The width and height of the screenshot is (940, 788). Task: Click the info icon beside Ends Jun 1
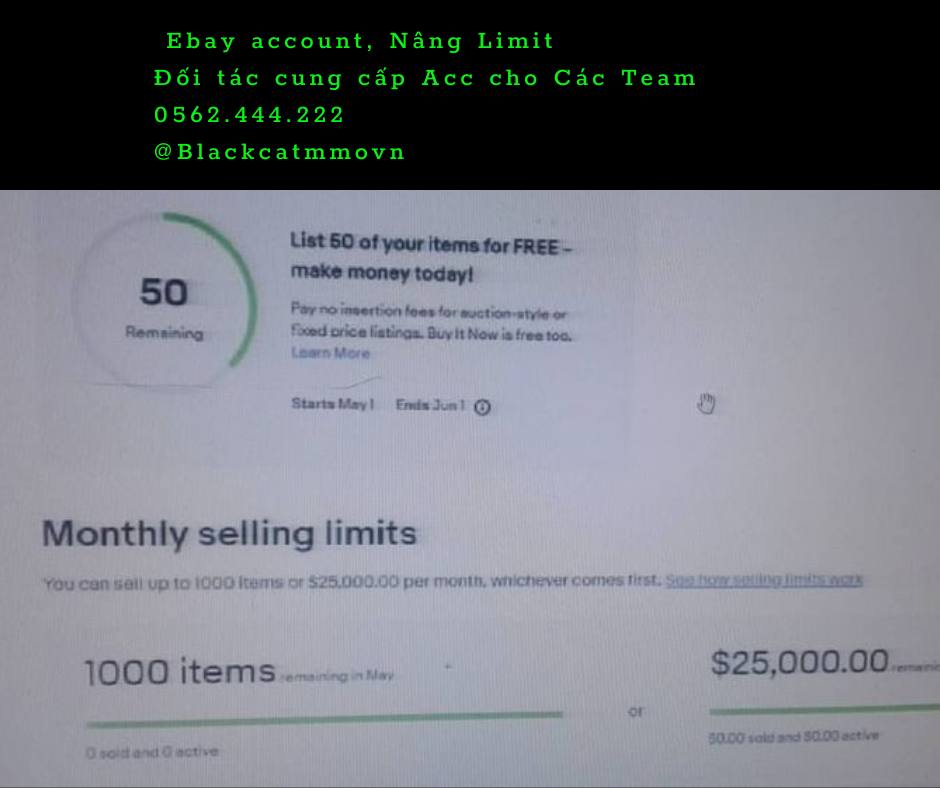(x=483, y=407)
